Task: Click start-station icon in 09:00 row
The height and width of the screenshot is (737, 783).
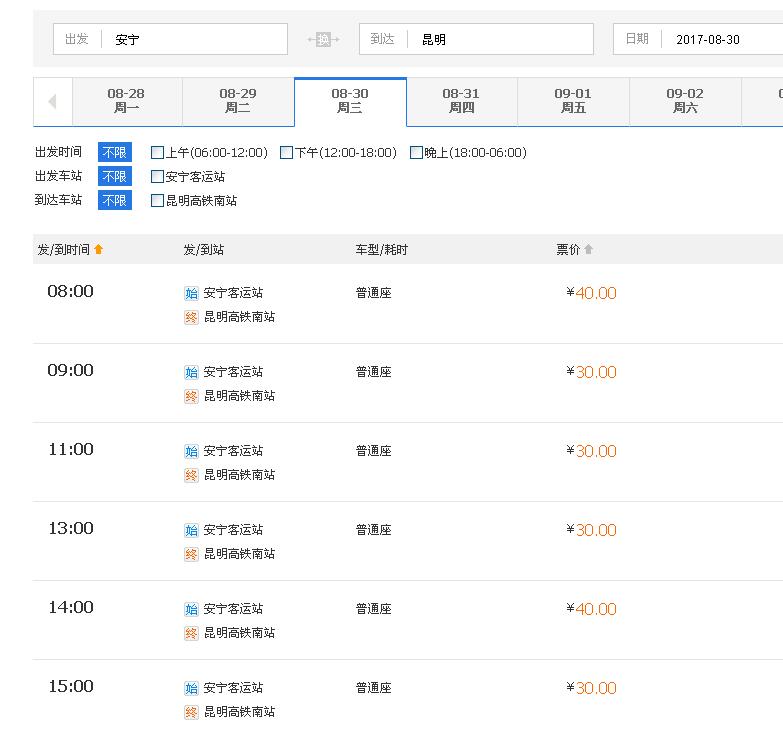Action: click(x=191, y=372)
